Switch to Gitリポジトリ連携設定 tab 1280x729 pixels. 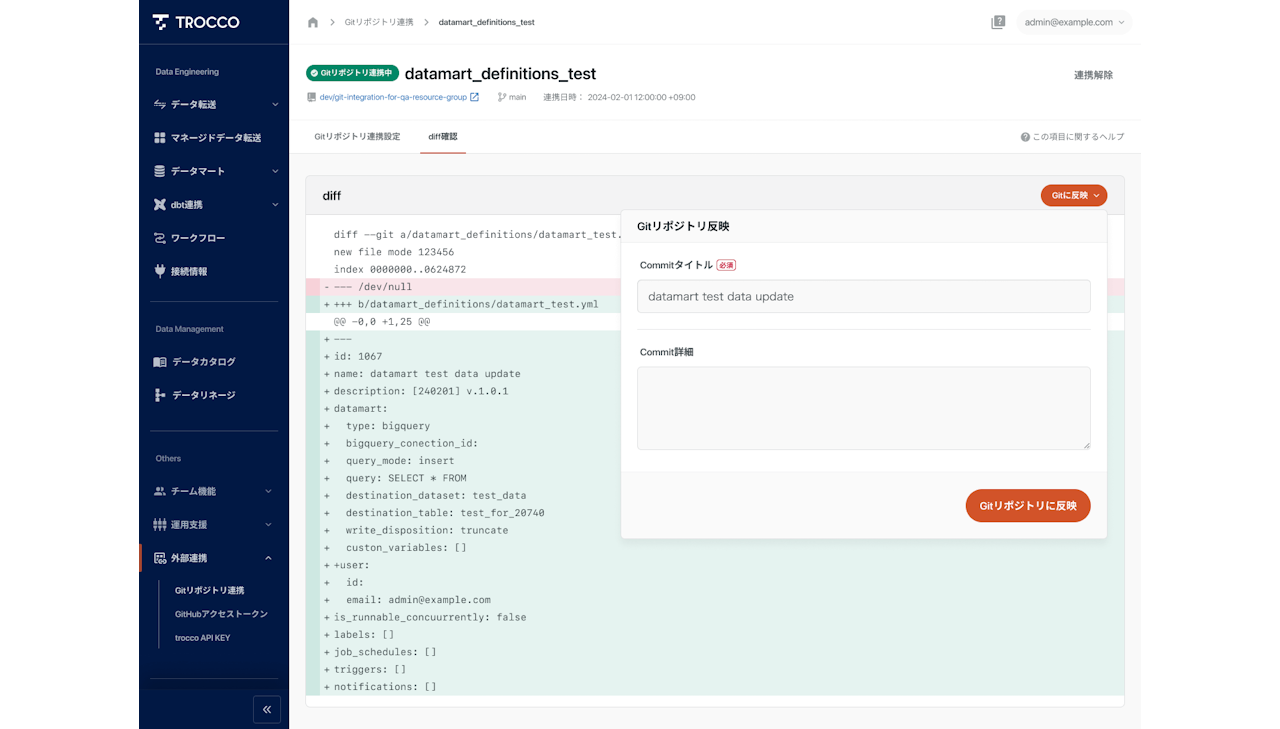[357, 136]
